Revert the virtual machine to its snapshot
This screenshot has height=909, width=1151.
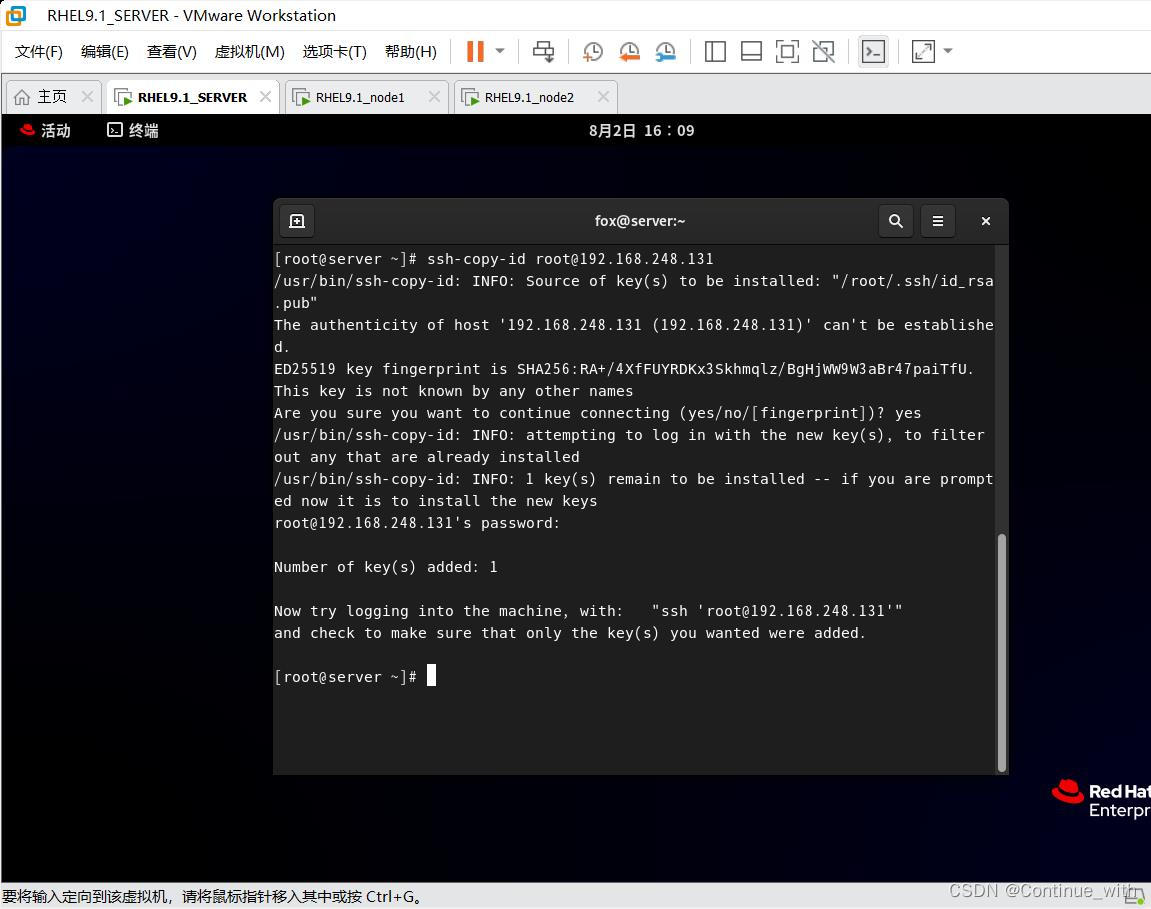click(x=629, y=51)
